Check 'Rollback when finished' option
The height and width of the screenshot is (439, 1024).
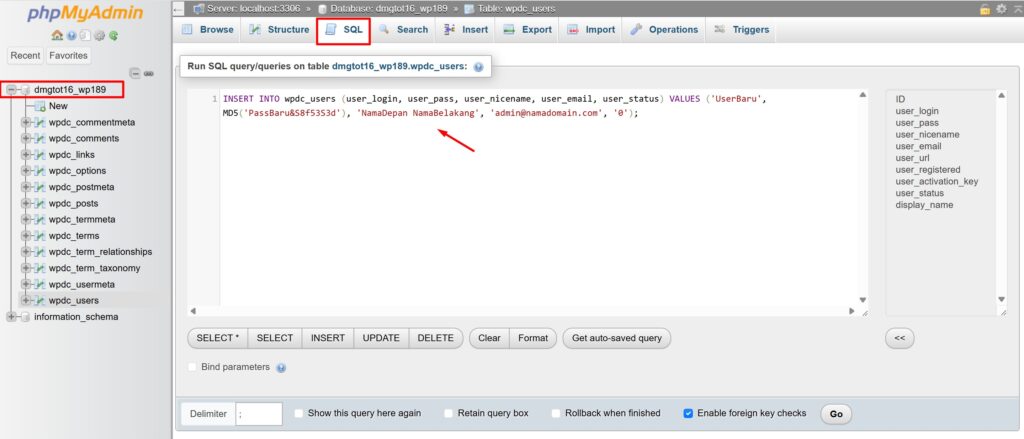tap(556, 414)
